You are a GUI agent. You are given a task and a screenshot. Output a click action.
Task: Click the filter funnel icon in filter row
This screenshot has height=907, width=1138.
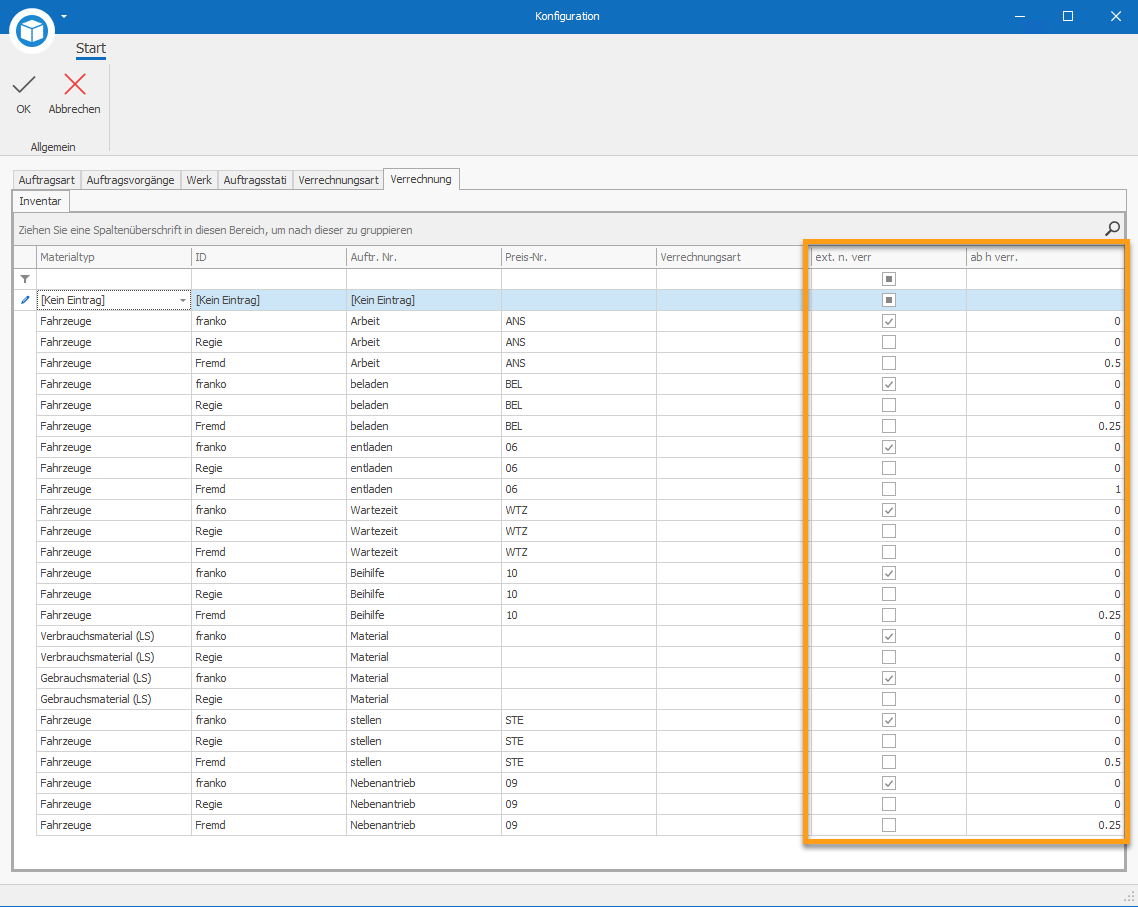tap(25, 279)
